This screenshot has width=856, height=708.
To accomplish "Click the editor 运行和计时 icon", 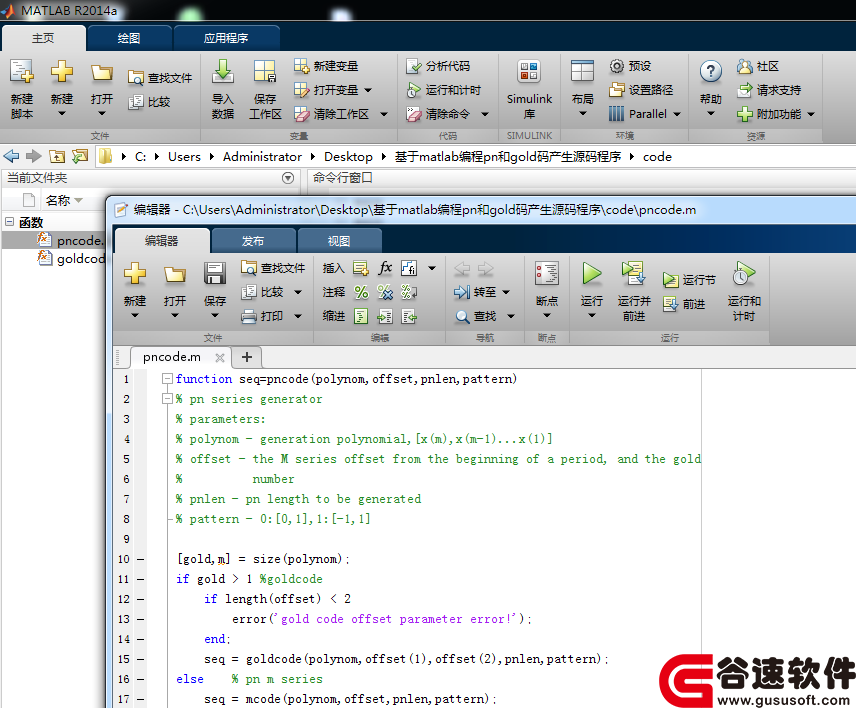I will coord(744,273).
